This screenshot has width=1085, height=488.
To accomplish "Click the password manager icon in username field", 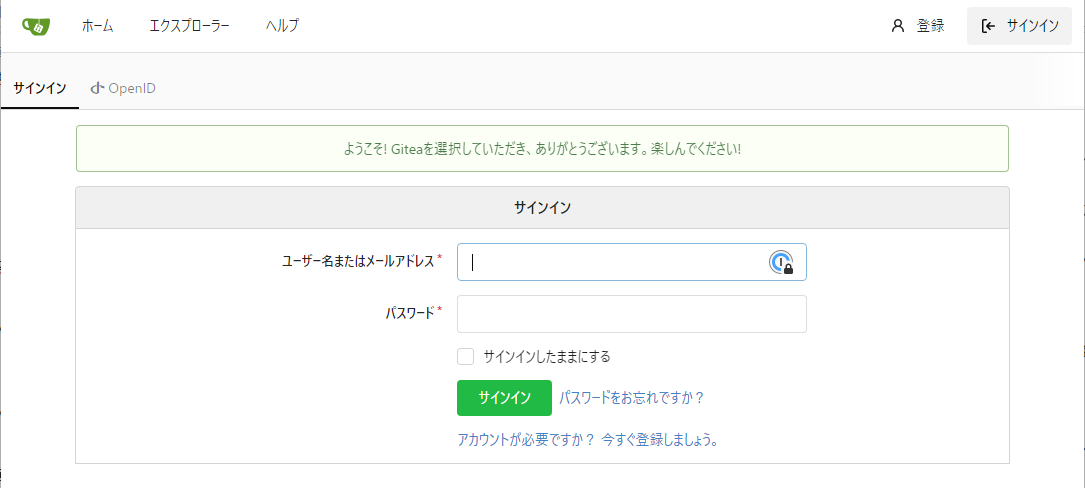I will (x=781, y=262).
